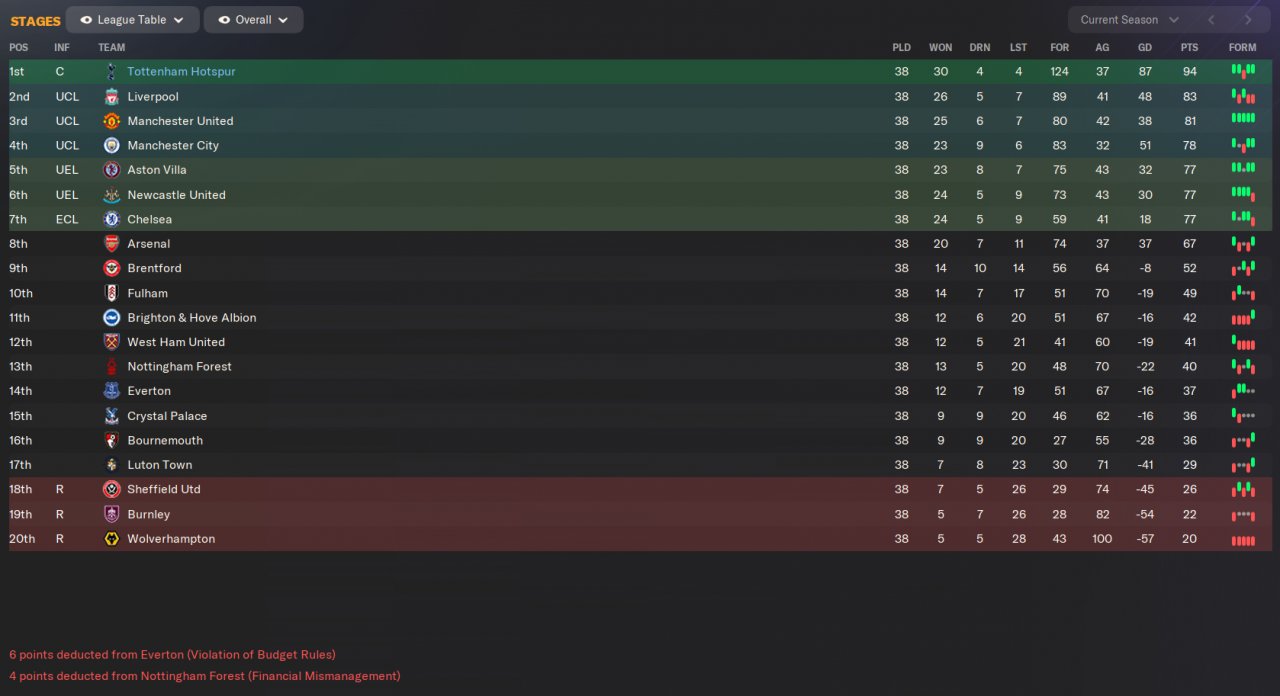Click the Arsenal club badge
1280x696 pixels.
(x=111, y=244)
